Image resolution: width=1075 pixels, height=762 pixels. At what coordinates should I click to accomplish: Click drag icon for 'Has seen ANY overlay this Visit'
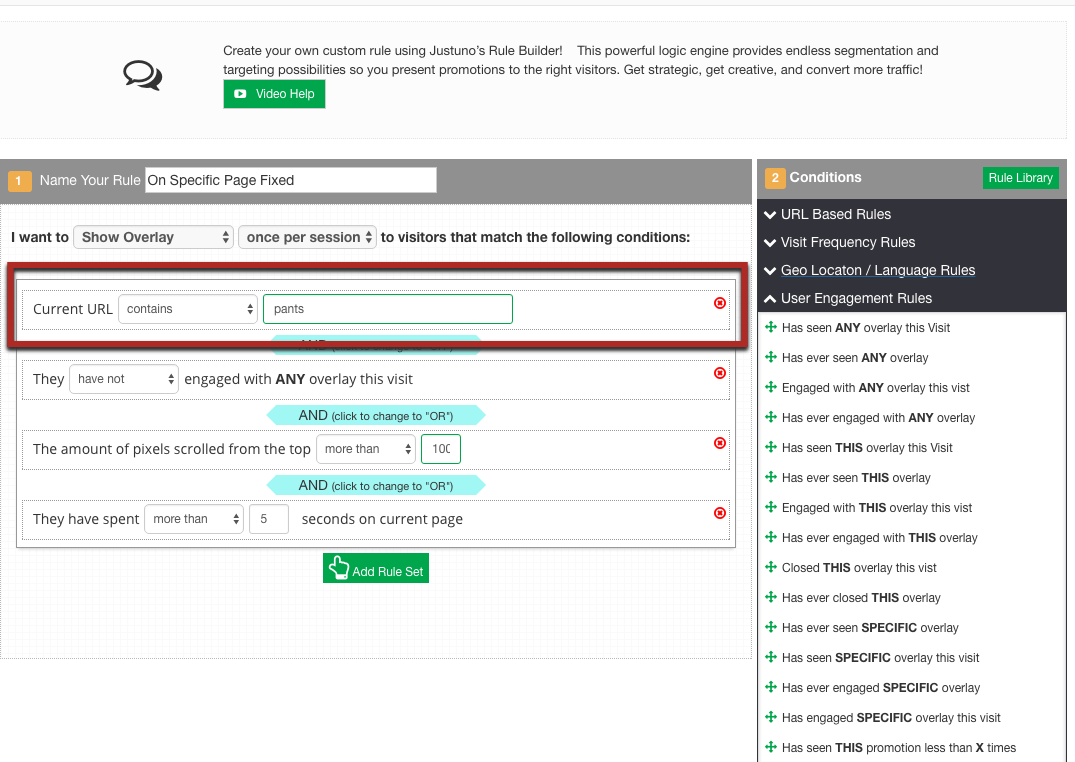click(771, 328)
